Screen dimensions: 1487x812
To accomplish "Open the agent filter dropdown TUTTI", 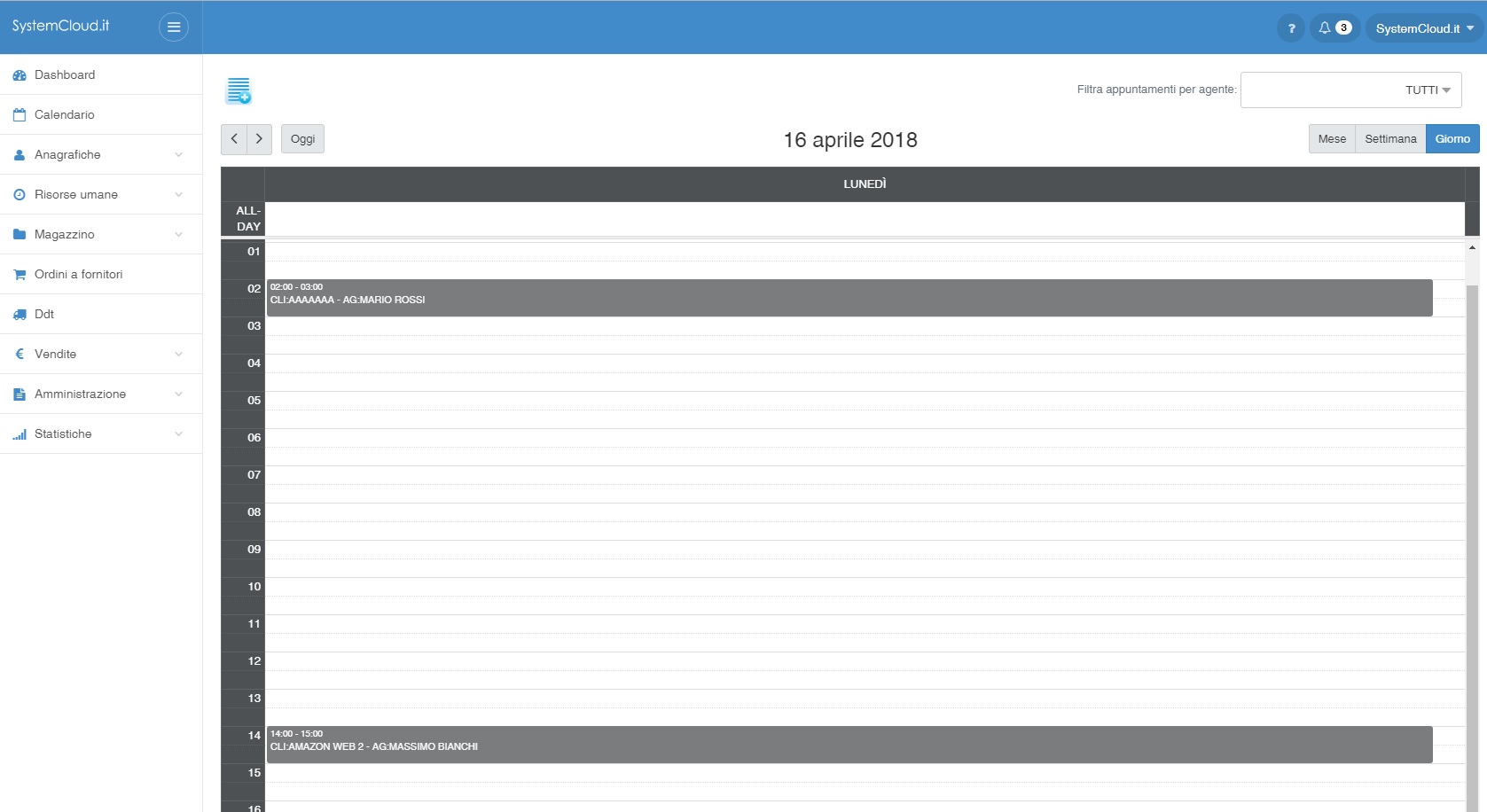I will pos(1350,90).
